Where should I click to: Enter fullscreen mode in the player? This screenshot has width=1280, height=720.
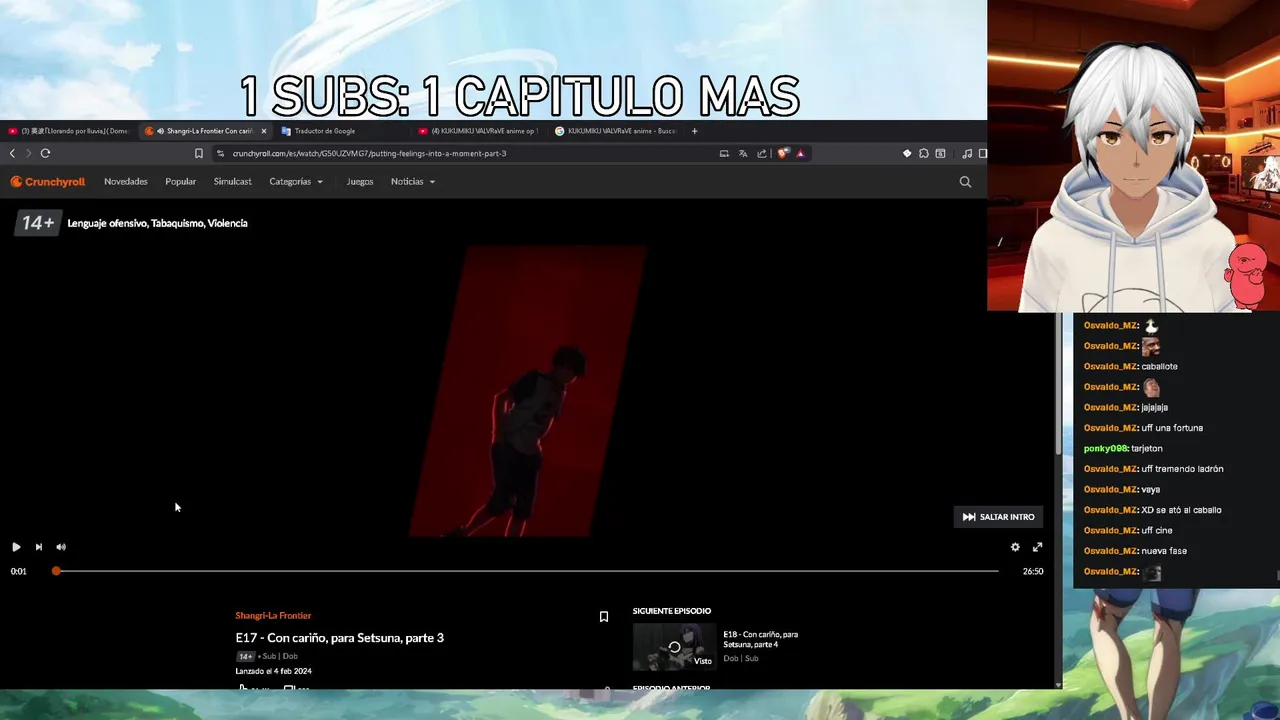click(1037, 547)
